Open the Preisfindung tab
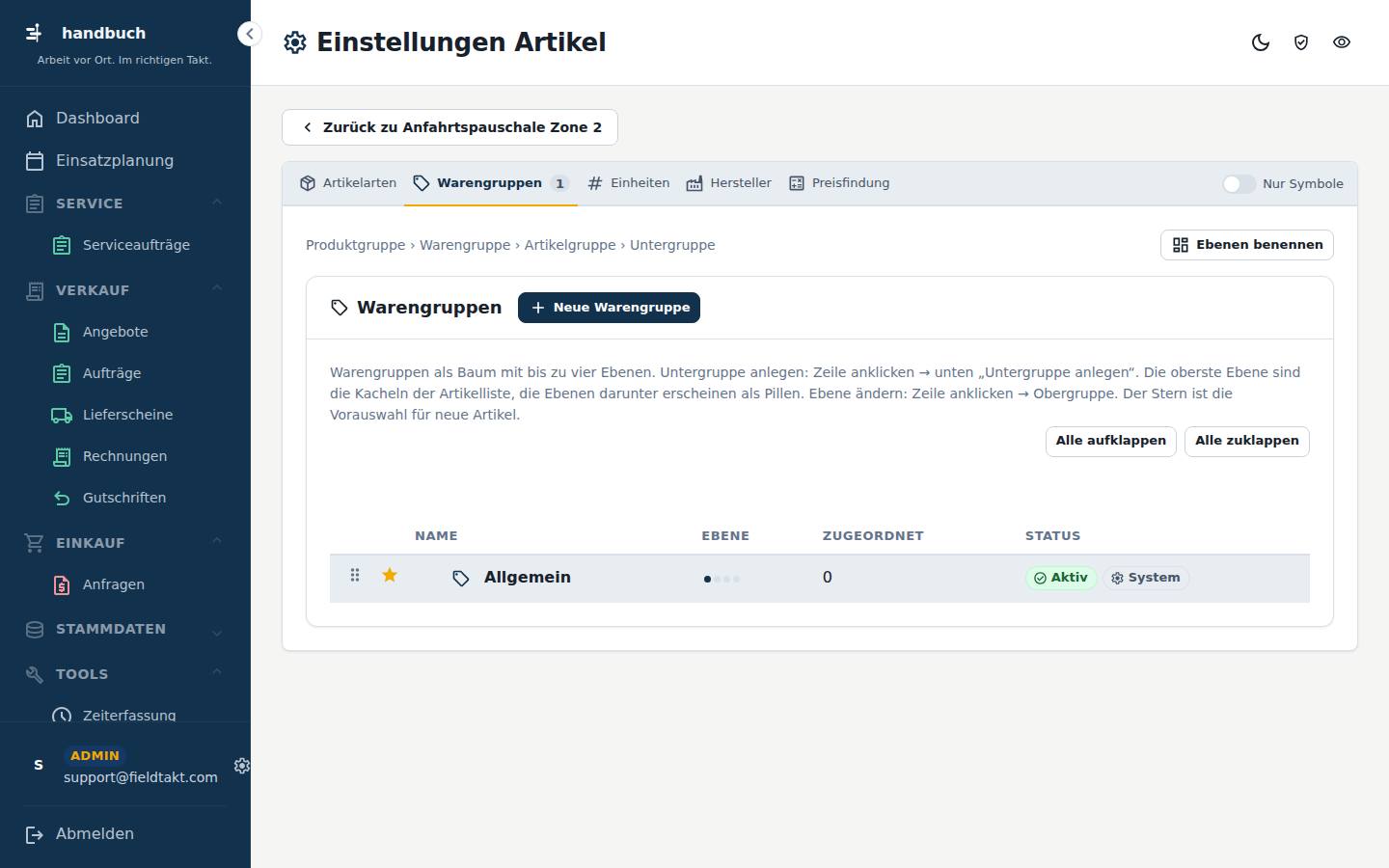The width and height of the screenshot is (1389, 868). tap(839, 183)
